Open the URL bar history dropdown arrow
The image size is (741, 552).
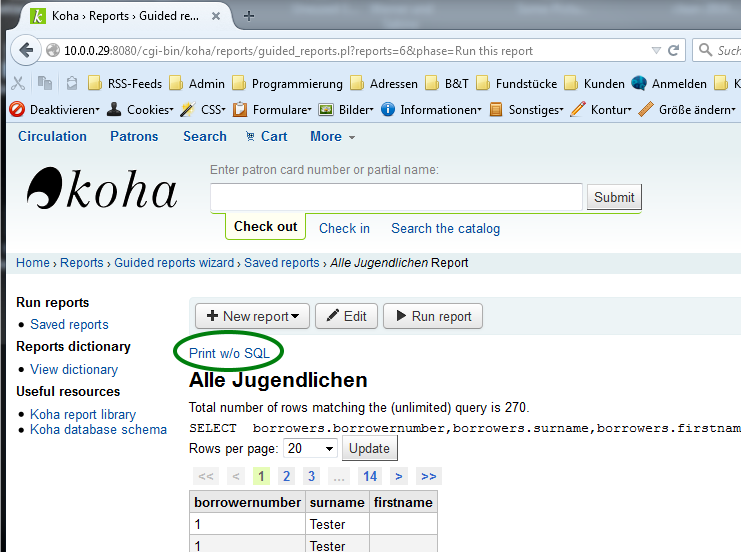(656, 50)
